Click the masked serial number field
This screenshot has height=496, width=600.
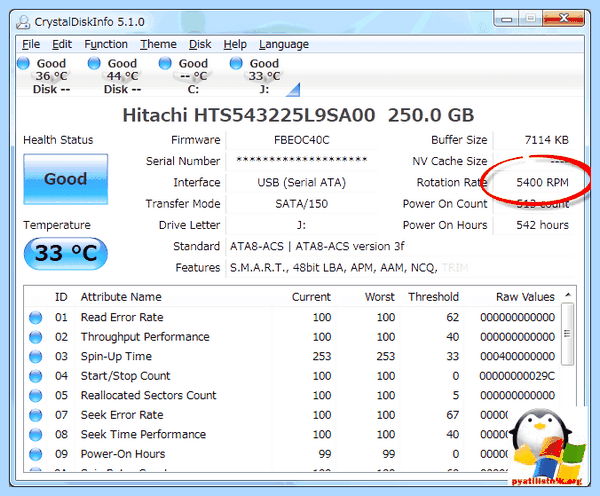point(302,161)
